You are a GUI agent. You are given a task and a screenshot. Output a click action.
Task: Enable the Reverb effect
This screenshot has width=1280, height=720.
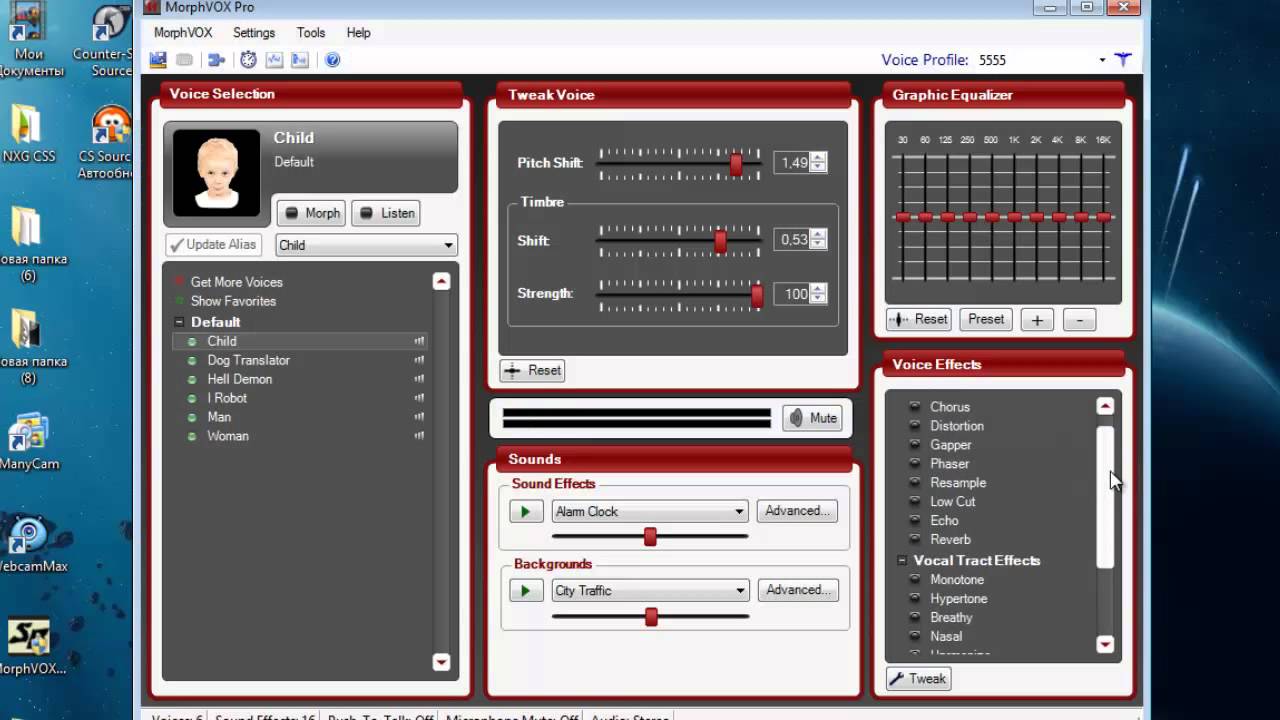(x=914, y=540)
